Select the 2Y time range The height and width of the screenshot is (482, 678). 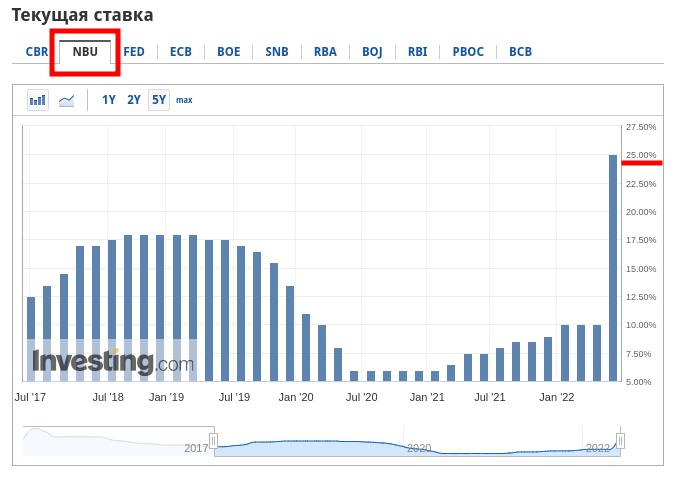tap(134, 100)
